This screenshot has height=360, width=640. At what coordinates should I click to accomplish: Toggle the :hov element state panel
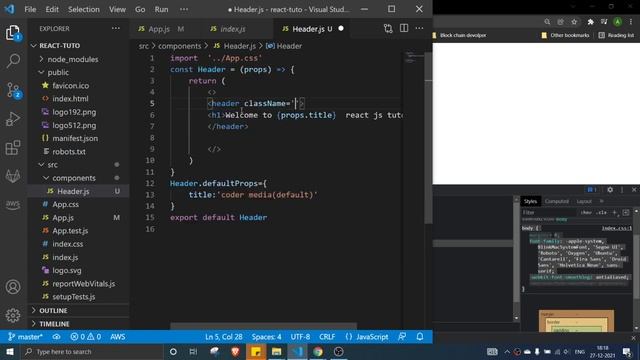[x=586, y=212]
